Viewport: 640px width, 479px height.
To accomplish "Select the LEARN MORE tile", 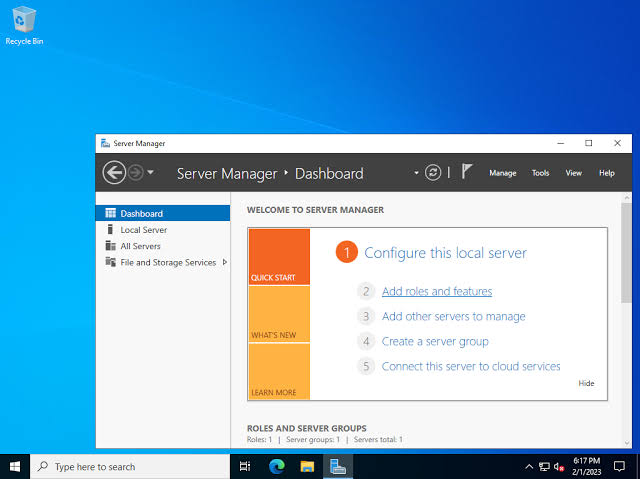I will (279, 371).
